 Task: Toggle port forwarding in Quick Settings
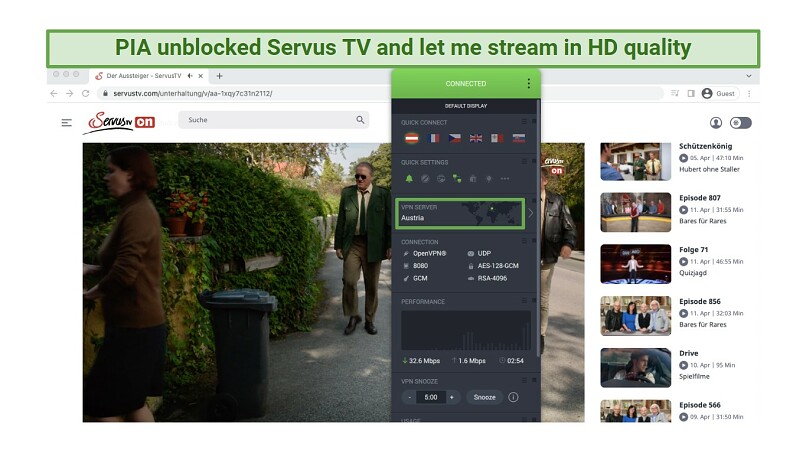441,179
